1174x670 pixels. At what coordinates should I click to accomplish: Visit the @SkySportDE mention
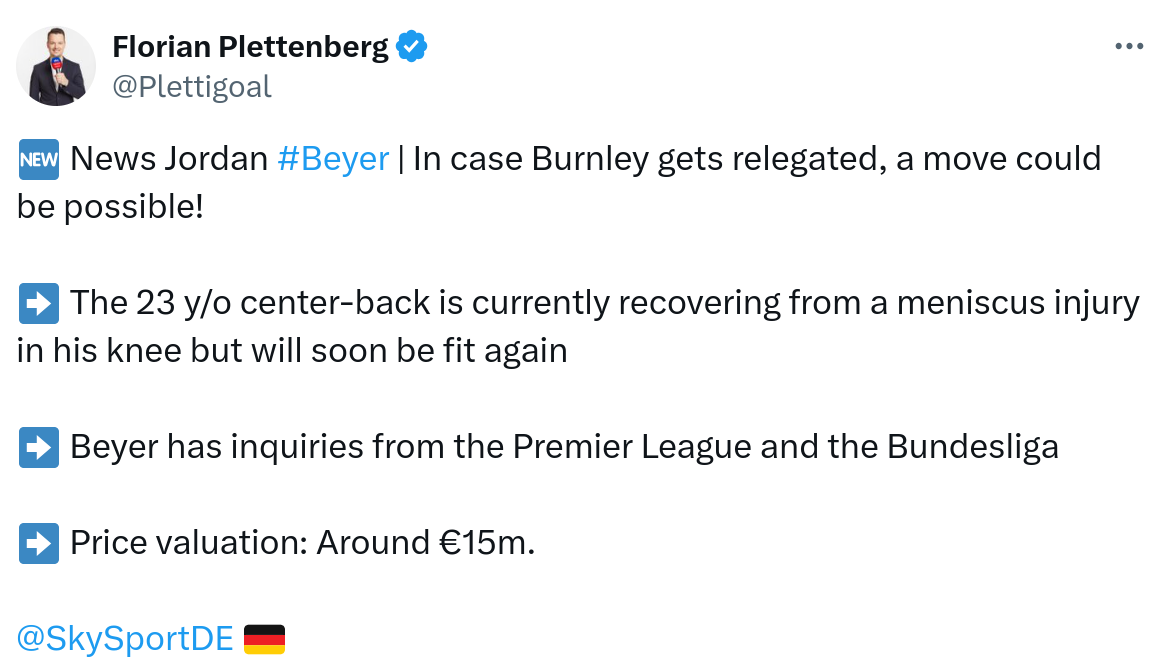click(x=125, y=638)
